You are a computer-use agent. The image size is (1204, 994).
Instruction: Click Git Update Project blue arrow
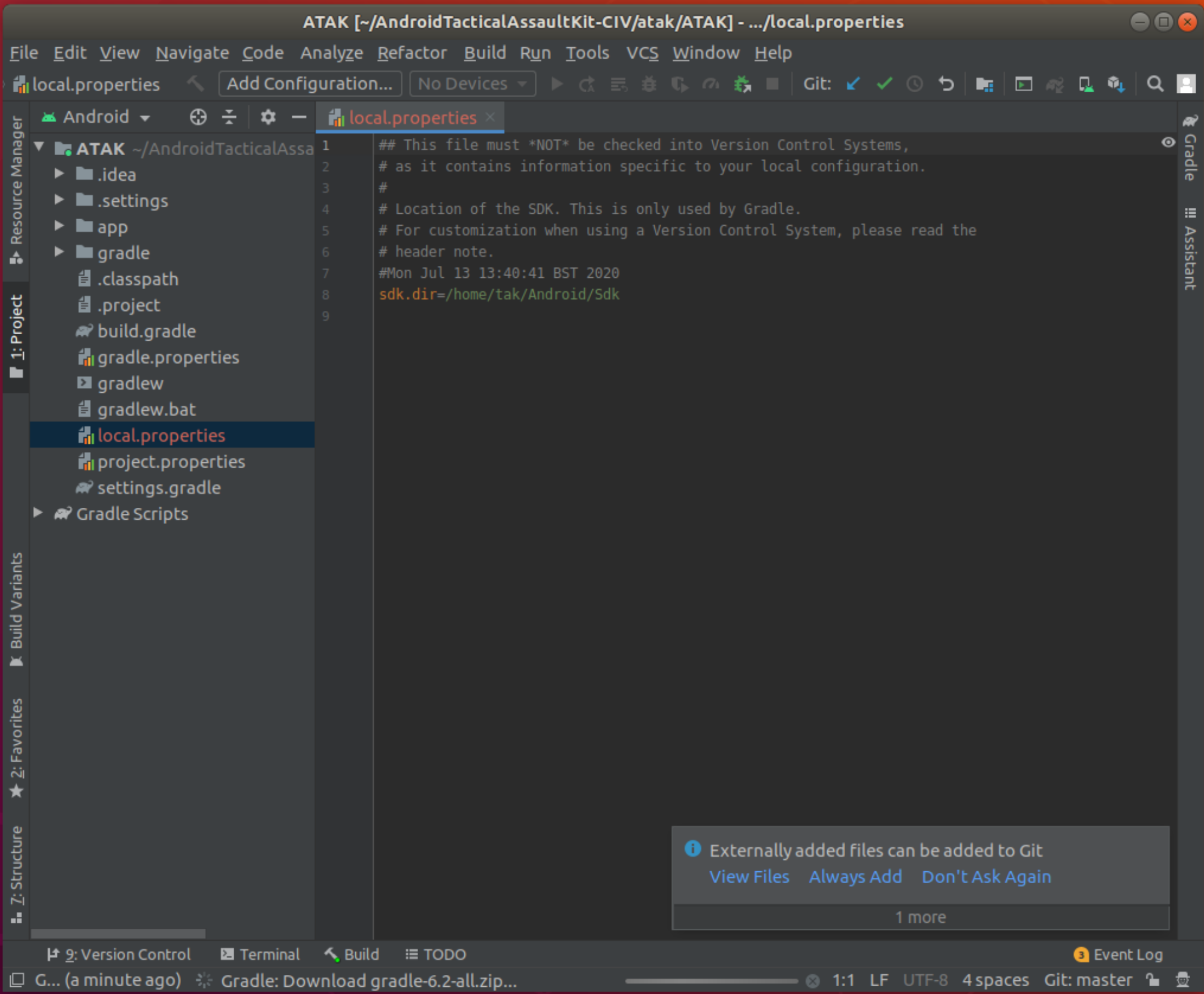853,84
